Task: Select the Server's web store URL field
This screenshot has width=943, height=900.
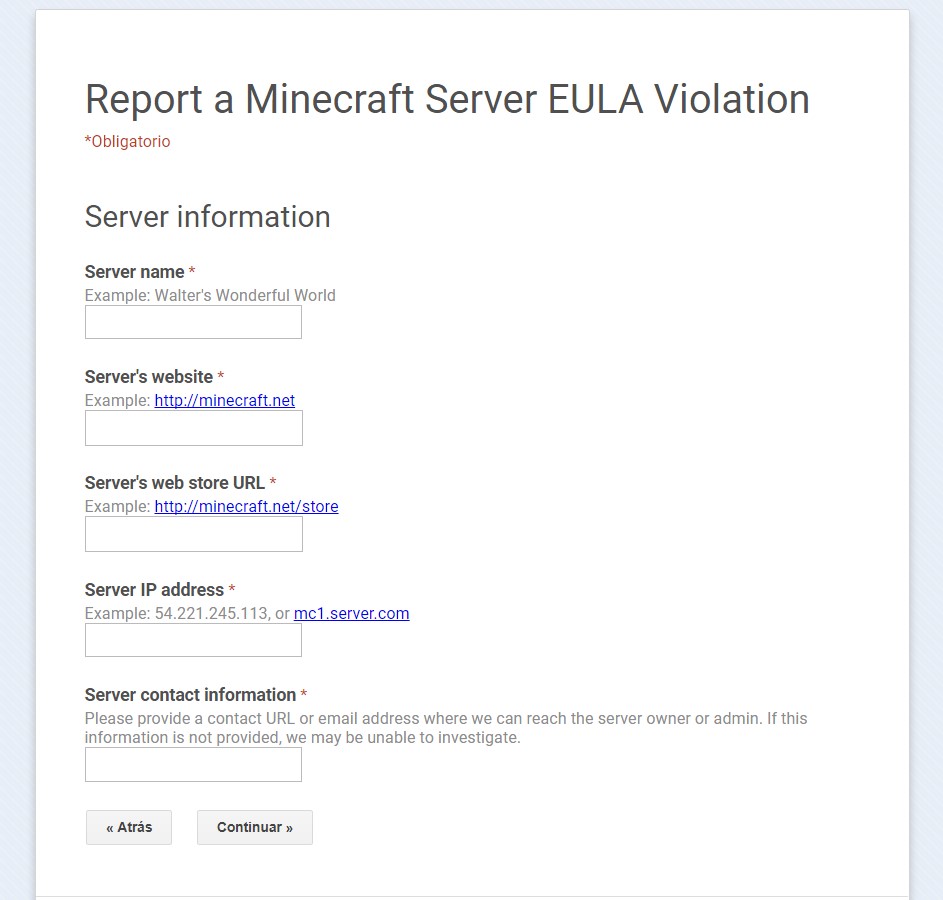Action: pyautogui.click(x=194, y=534)
